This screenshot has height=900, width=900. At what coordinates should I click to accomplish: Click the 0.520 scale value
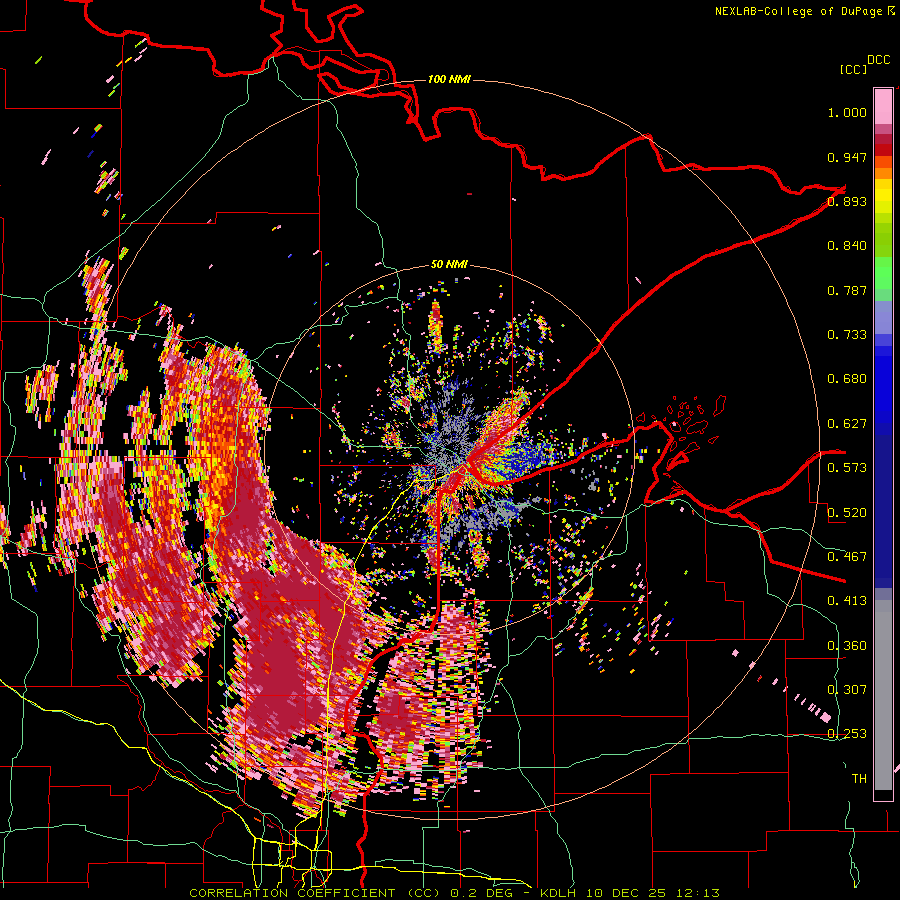click(x=847, y=513)
